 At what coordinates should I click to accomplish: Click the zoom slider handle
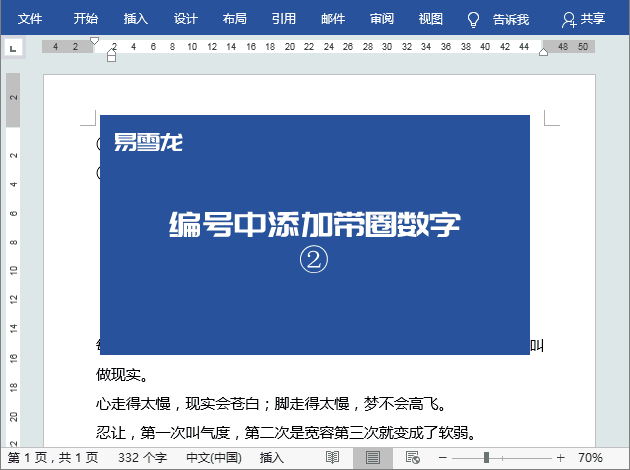tap(486, 458)
